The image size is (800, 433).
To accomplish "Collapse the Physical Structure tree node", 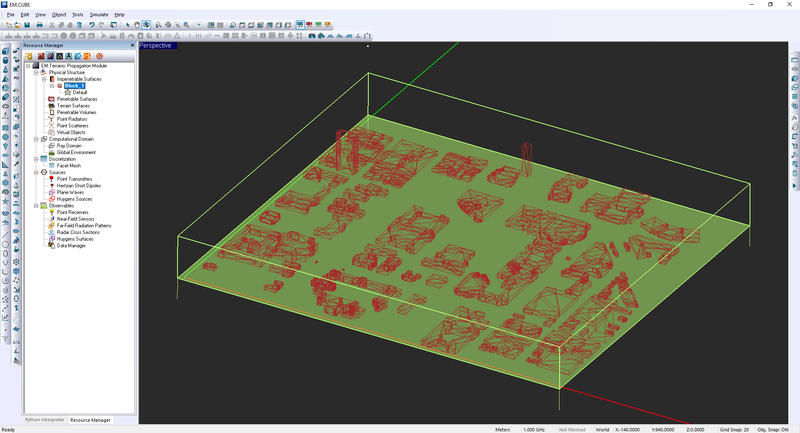I will tap(35, 73).
